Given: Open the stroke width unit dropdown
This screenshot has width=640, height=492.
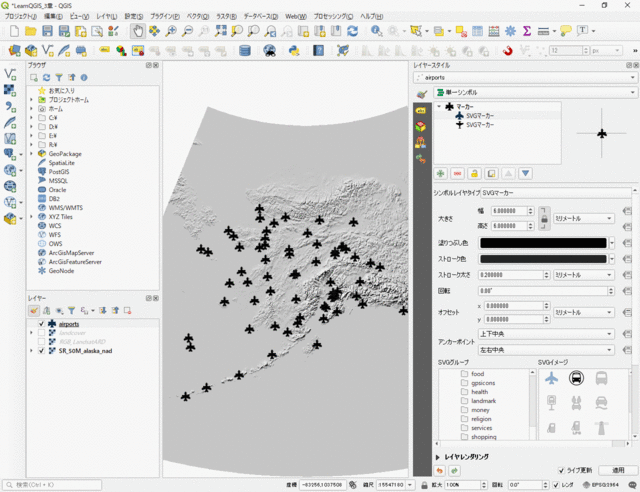Looking at the screenshot, I should [583, 275].
